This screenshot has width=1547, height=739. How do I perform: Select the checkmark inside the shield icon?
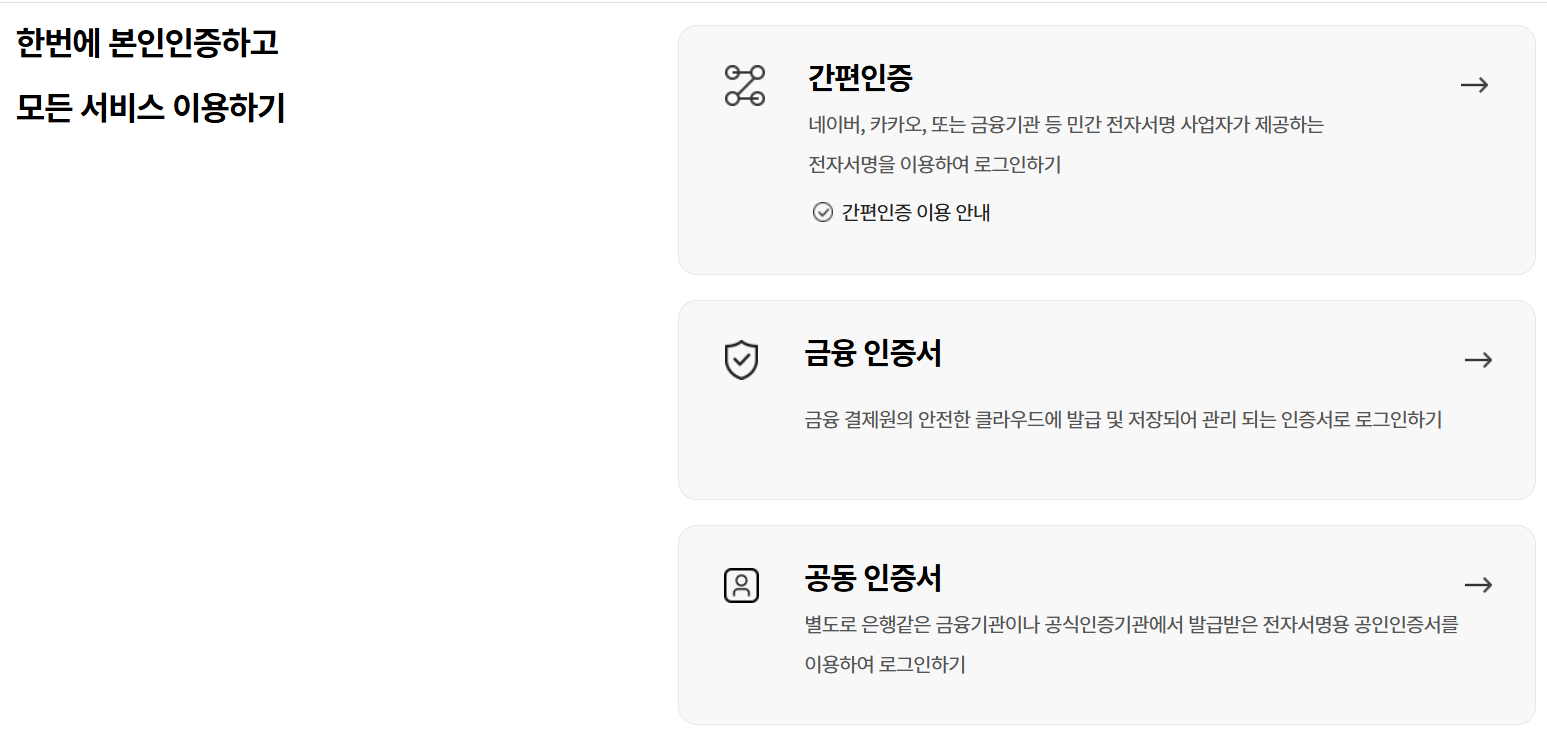pyautogui.click(x=741, y=359)
